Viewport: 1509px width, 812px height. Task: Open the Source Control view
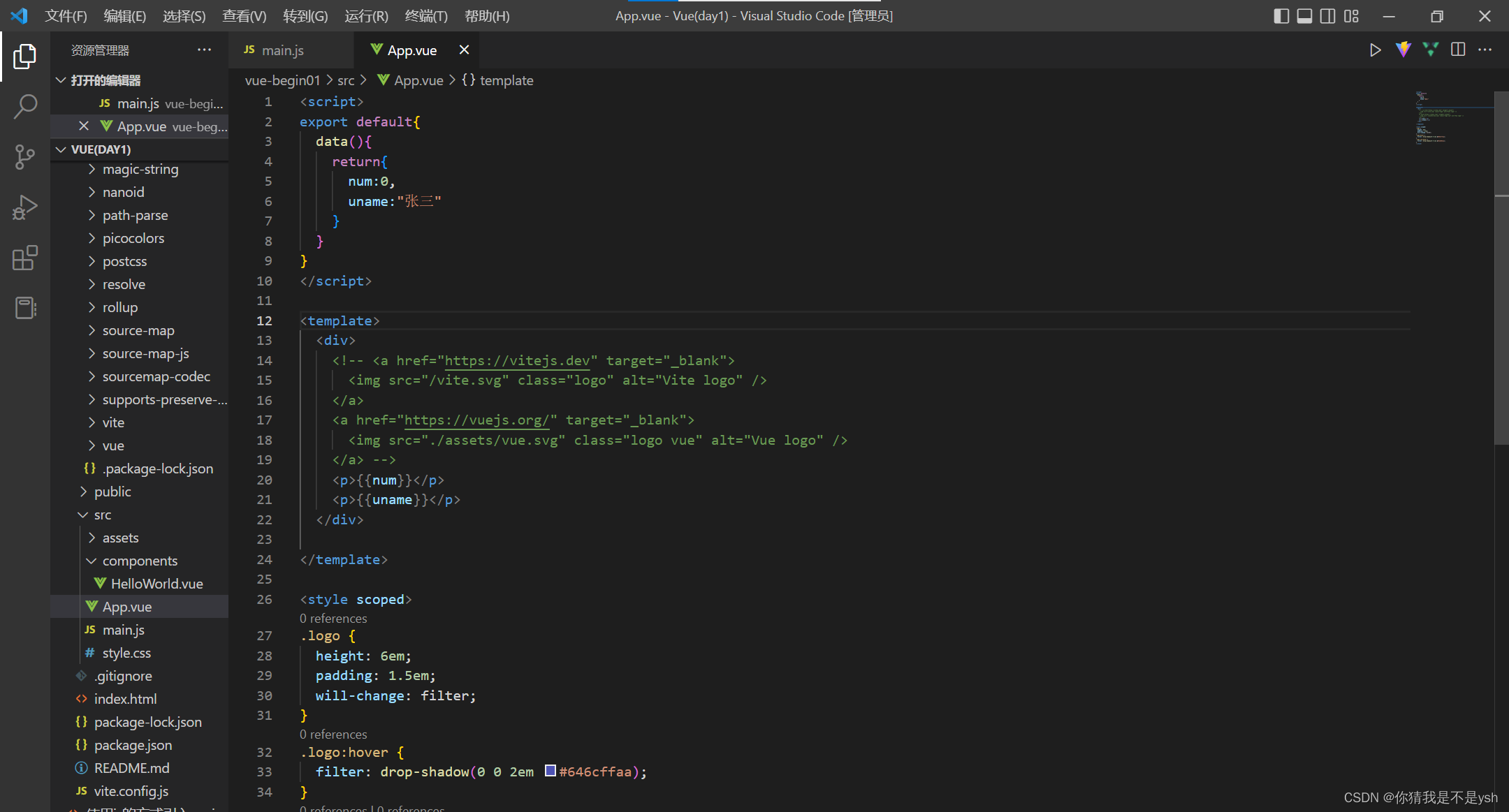click(x=25, y=156)
